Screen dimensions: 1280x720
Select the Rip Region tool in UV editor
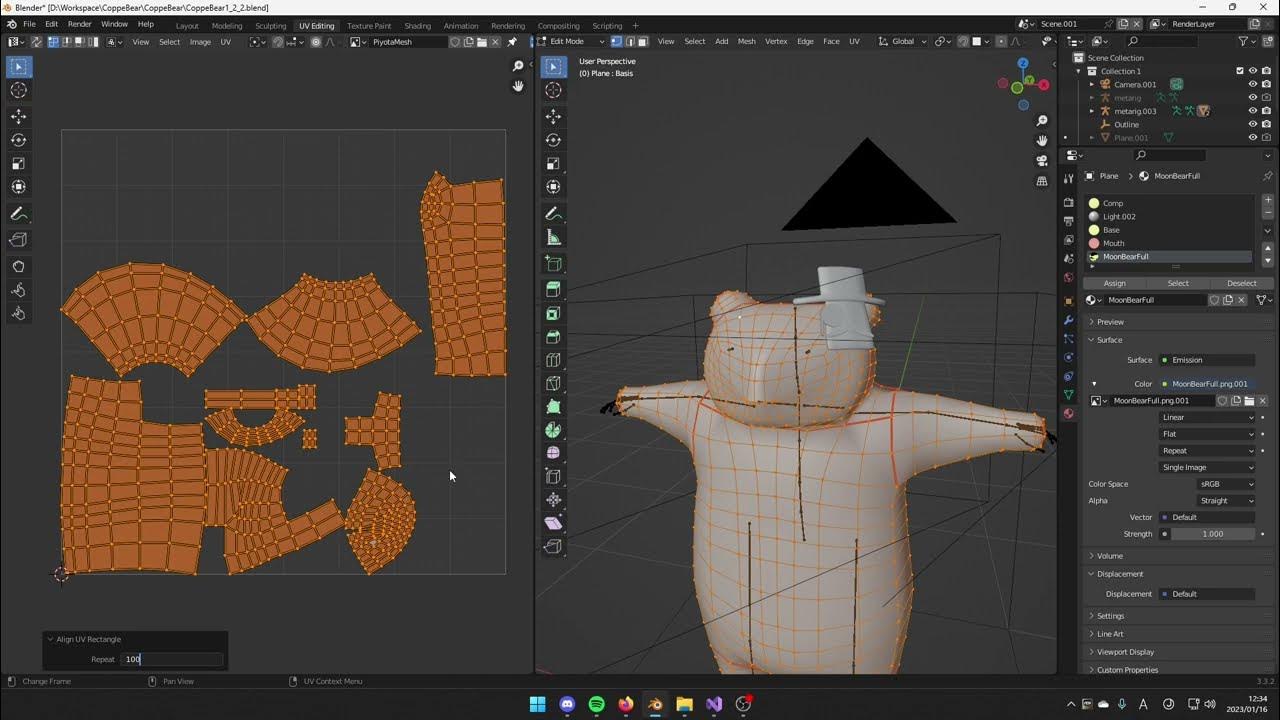coord(19,240)
